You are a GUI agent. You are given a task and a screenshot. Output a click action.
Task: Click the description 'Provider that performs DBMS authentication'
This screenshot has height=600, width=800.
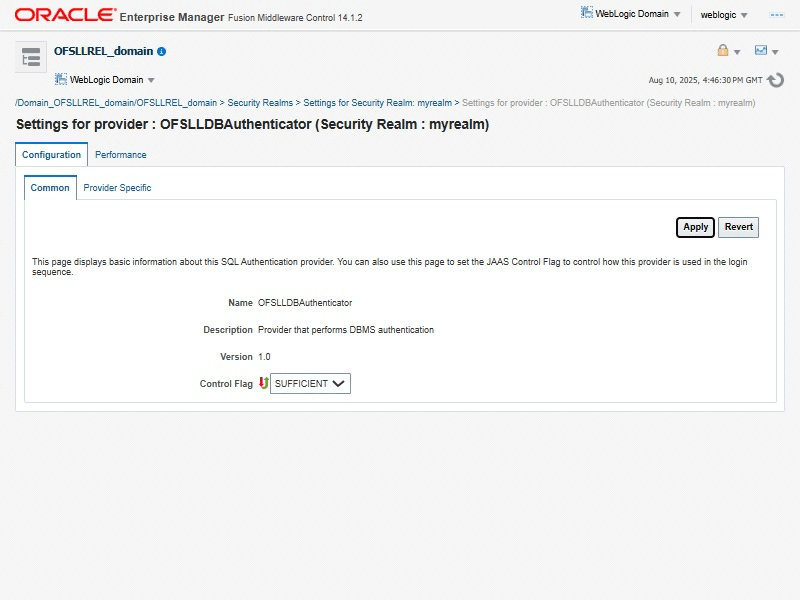click(x=346, y=330)
